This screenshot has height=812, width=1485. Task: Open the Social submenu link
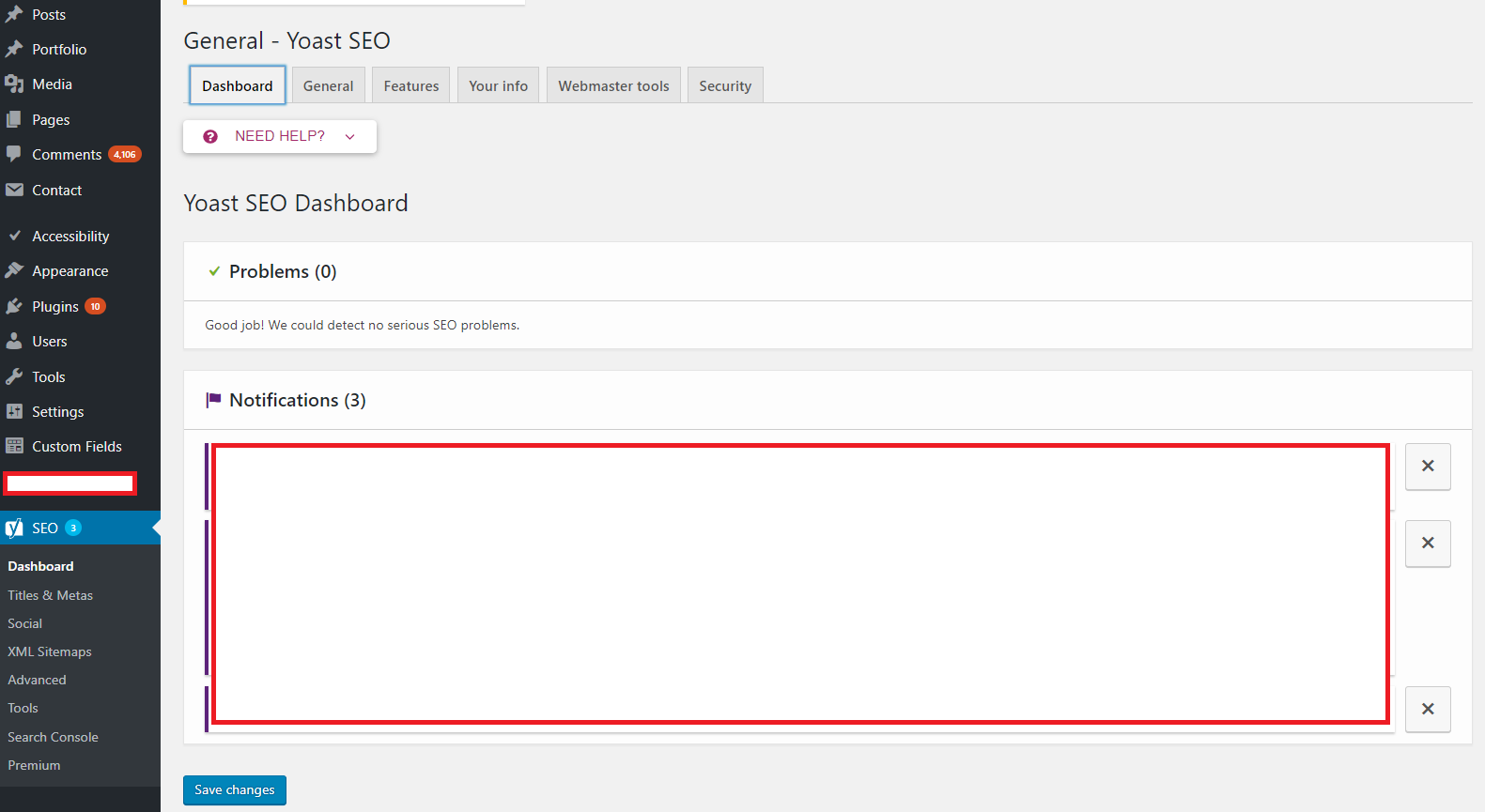click(24, 623)
